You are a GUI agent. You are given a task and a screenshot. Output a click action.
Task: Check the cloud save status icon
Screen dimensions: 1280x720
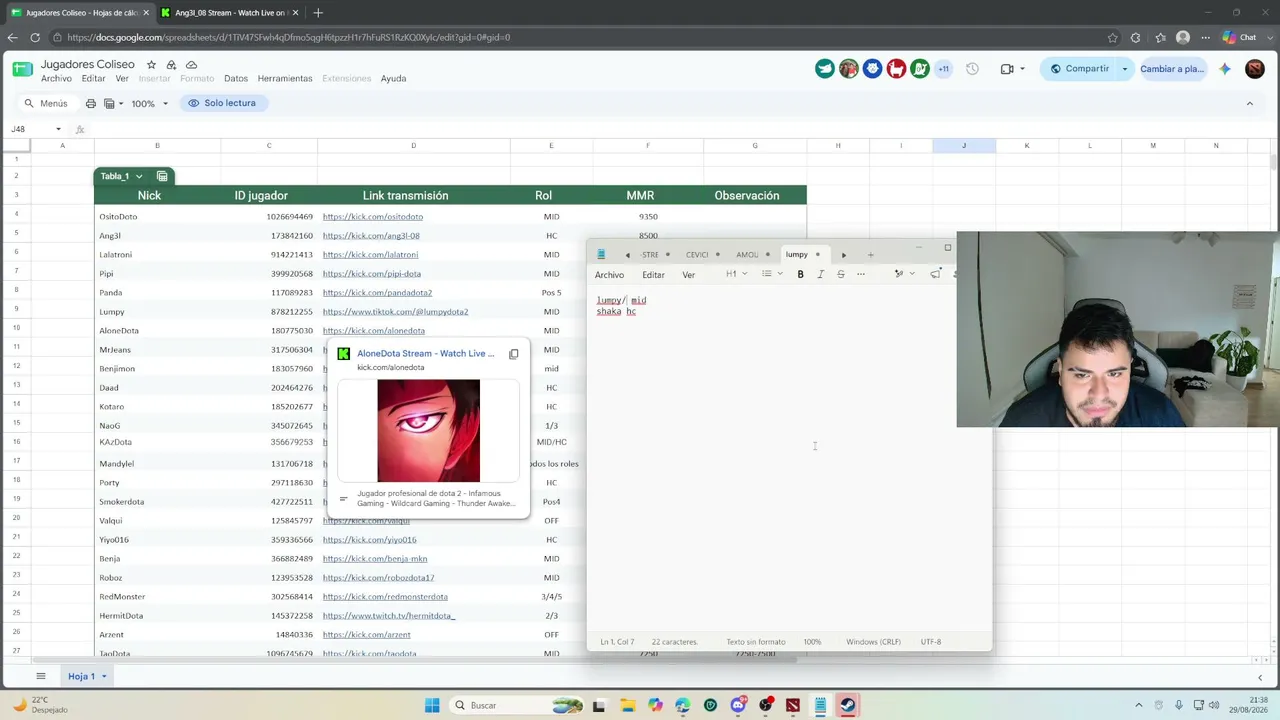[191, 65]
